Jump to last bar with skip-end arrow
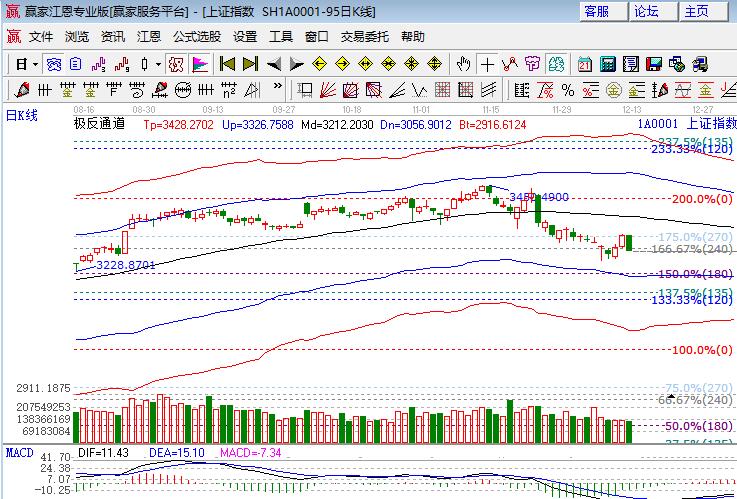 (x=250, y=64)
